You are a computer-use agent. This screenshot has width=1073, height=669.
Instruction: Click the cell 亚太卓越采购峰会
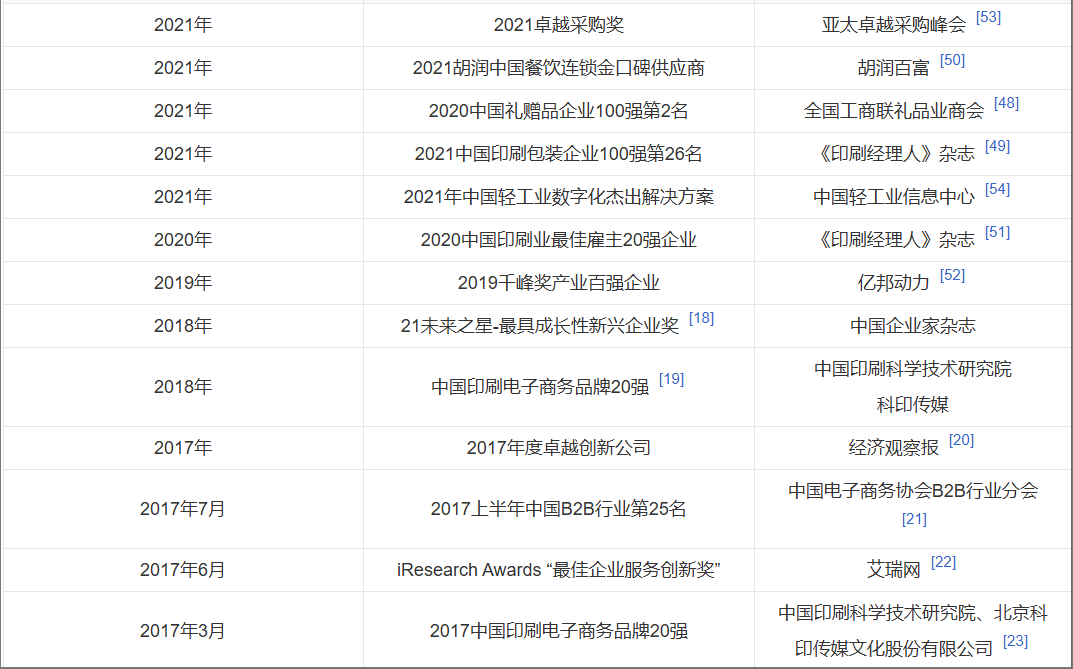point(913,25)
